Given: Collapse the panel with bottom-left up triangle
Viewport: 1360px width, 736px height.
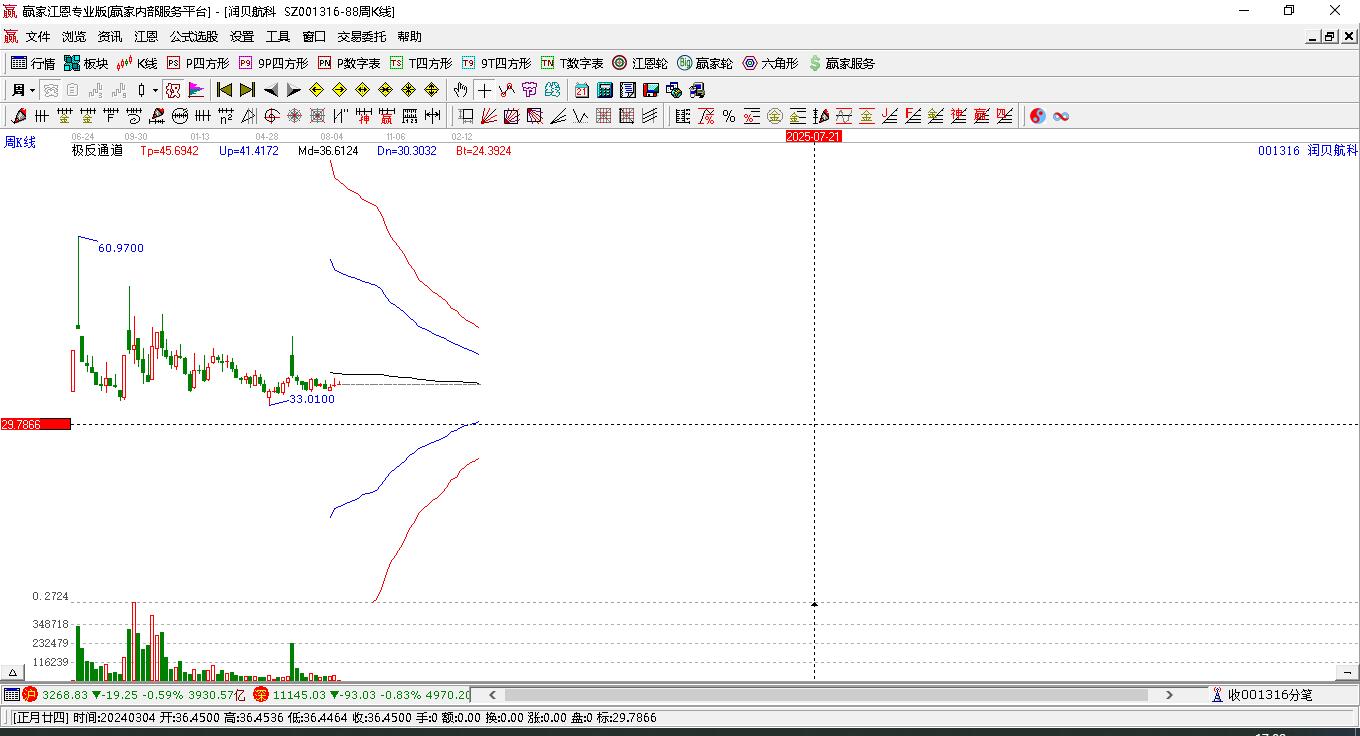Looking at the screenshot, I should (13, 672).
